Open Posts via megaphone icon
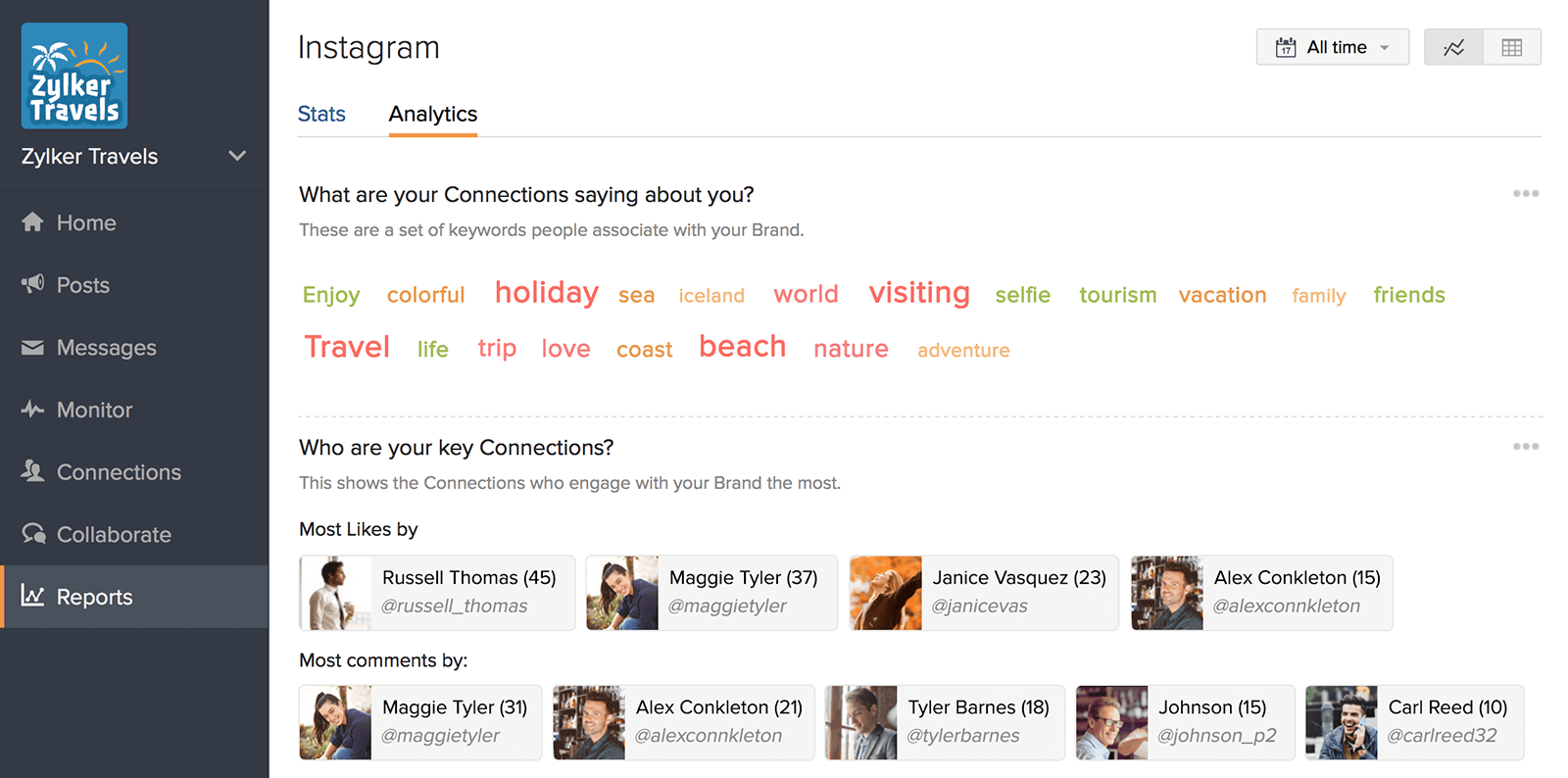 [x=32, y=284]
